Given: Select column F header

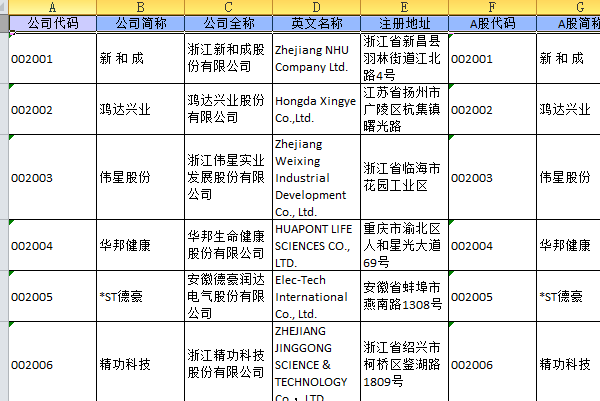Looking at the screenshot, I should point(492,7).
